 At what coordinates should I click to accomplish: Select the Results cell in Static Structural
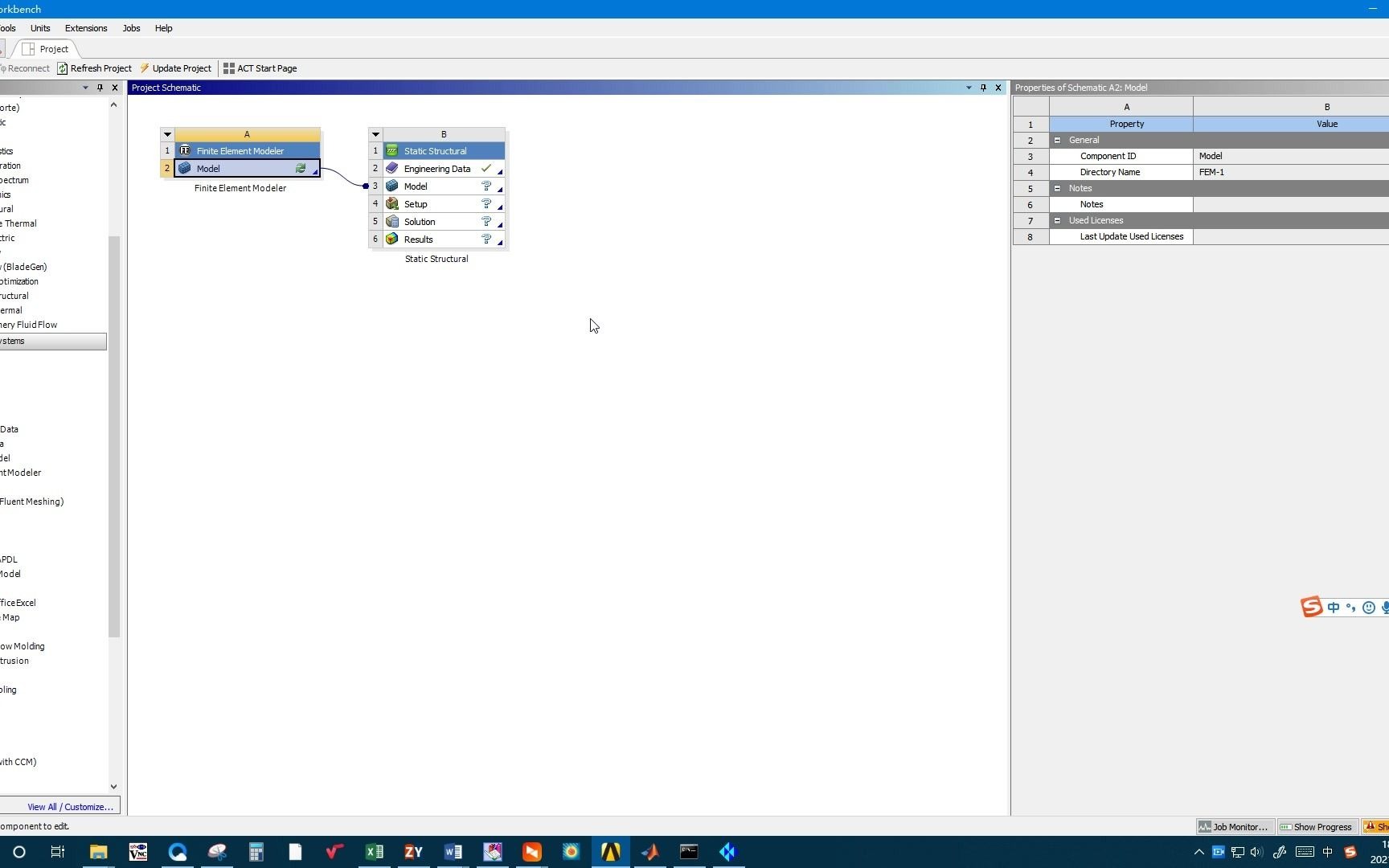444,240
